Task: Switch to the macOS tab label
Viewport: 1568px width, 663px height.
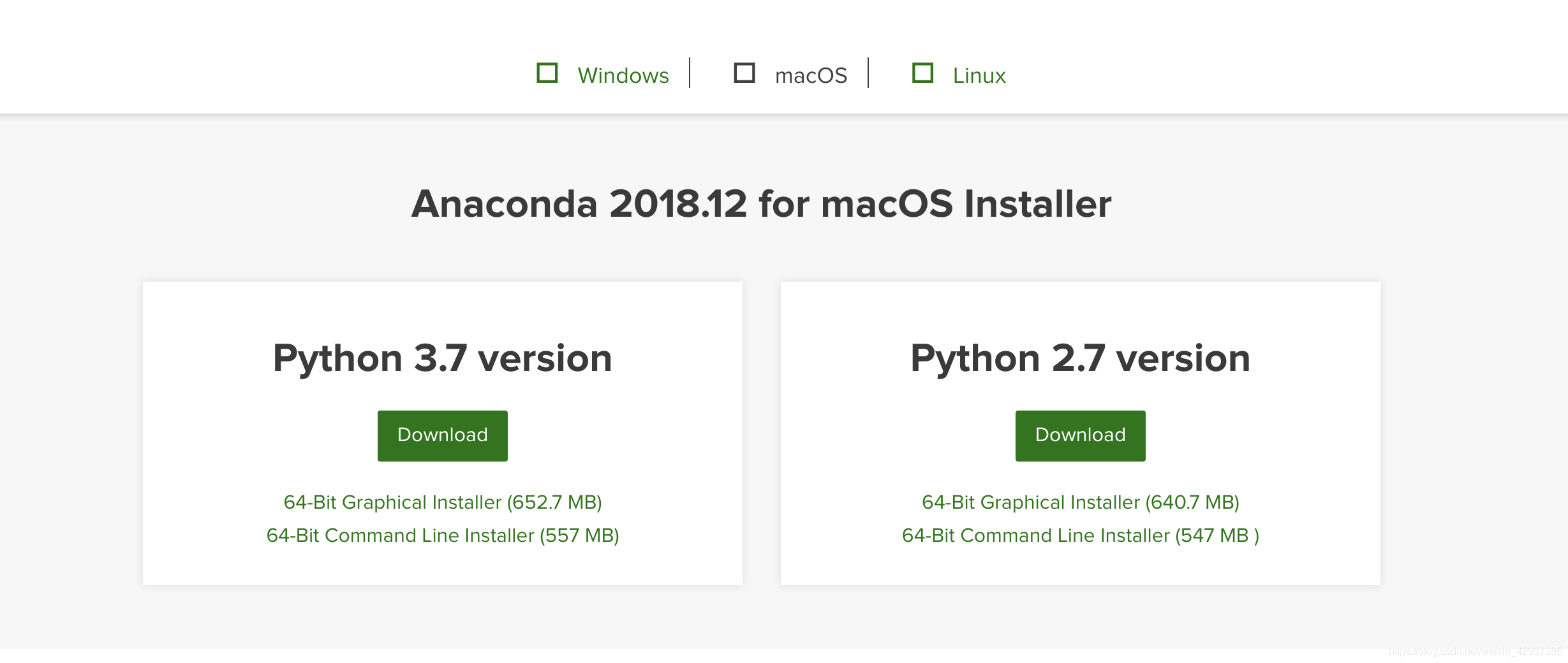Action: (x=811, y=75)
